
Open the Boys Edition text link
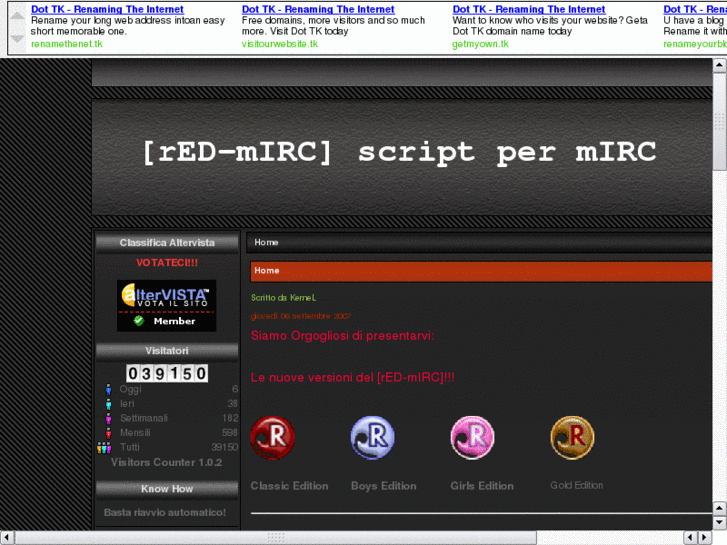pyautogui.click(x=383, y=486)
